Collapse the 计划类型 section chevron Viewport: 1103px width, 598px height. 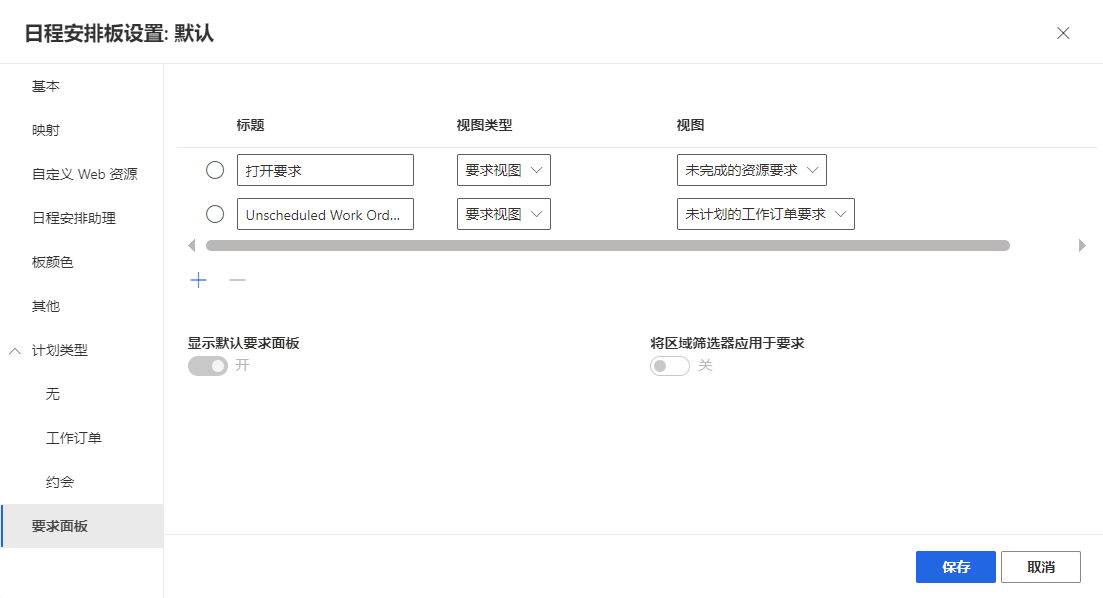pyautogui.click(x=15, y=350)
